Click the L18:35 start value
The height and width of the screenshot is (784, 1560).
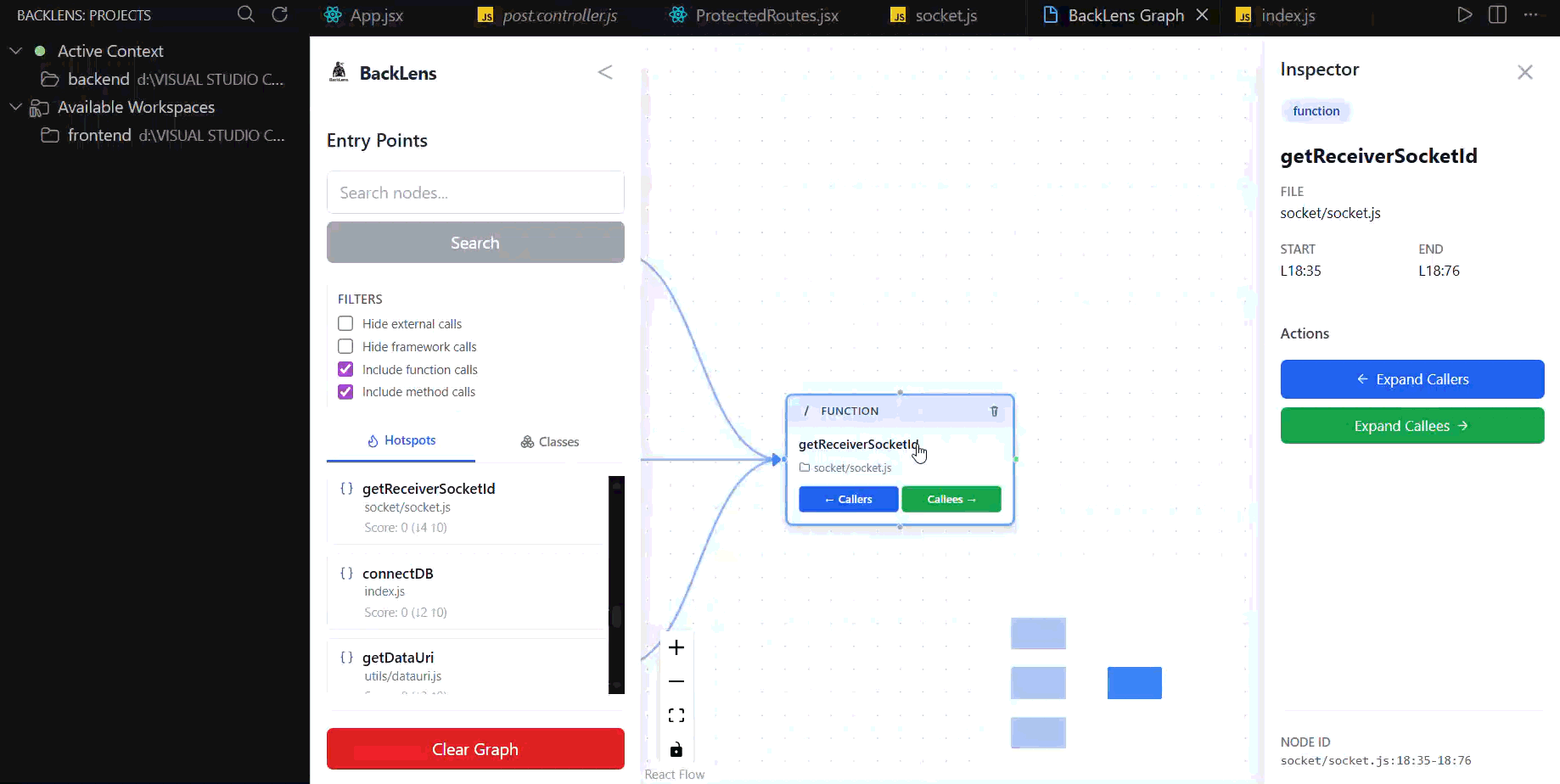tap(1300, 271)
